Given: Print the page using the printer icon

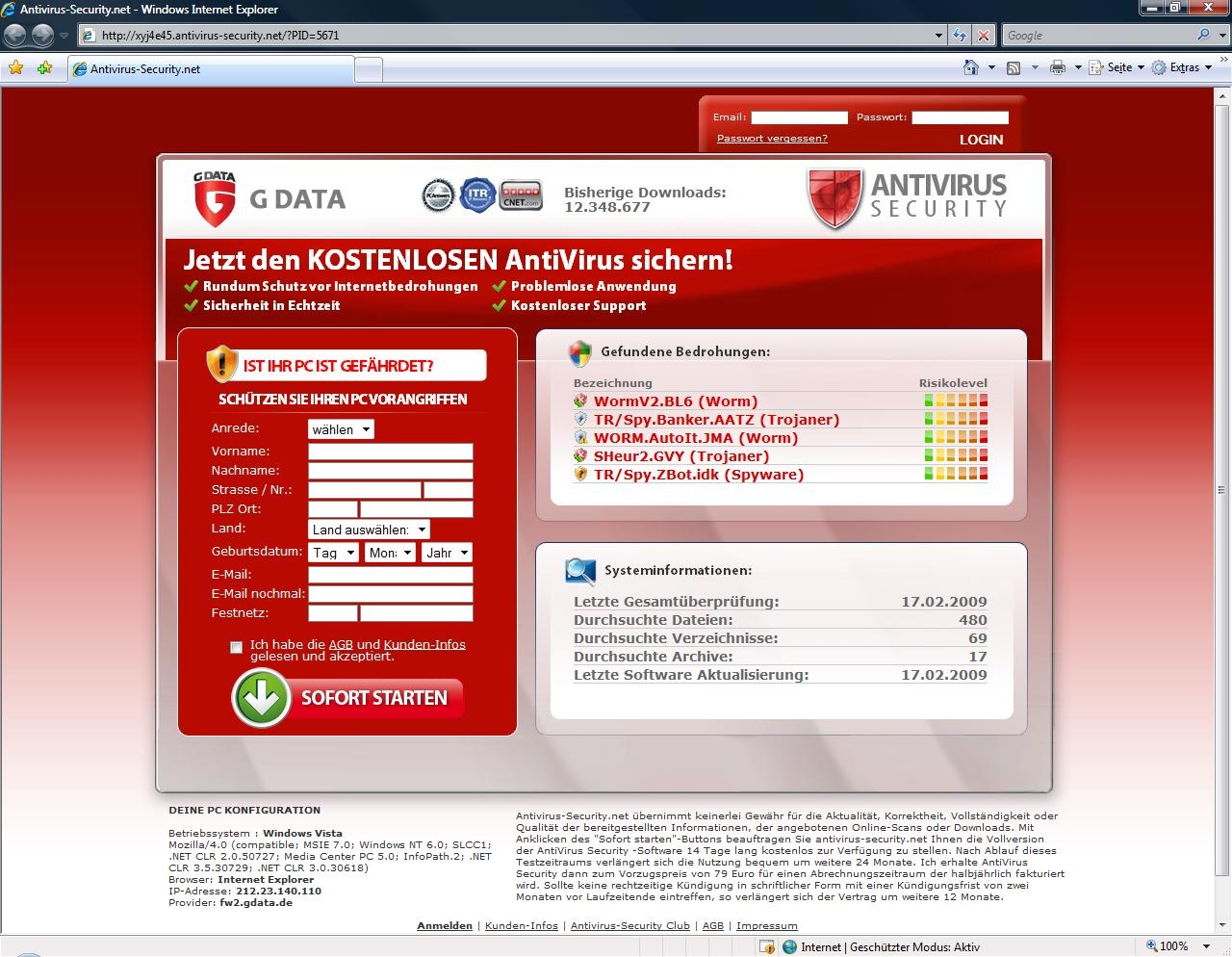Looking at the screenshot, I should pyautogui.click(x=1058, y=67).
